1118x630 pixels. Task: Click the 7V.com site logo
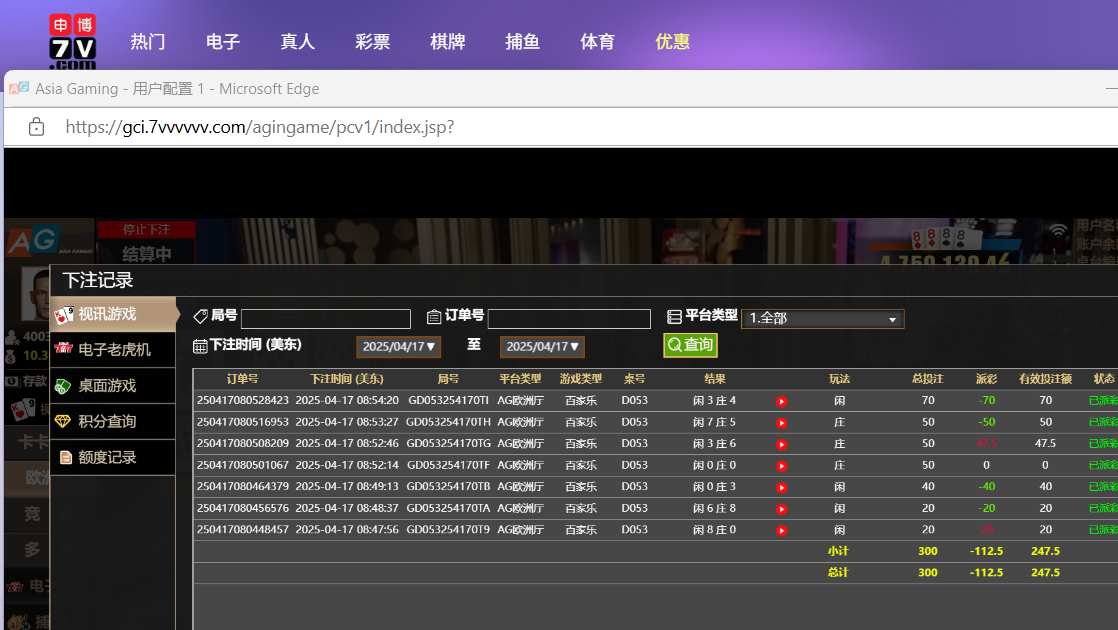click(72, 41)
